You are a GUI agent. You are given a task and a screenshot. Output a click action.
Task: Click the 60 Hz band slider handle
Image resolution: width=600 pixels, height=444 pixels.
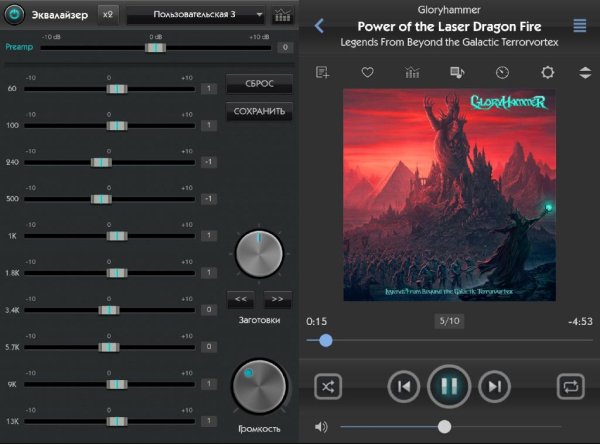pyautogui.click(x=117, y=89)
